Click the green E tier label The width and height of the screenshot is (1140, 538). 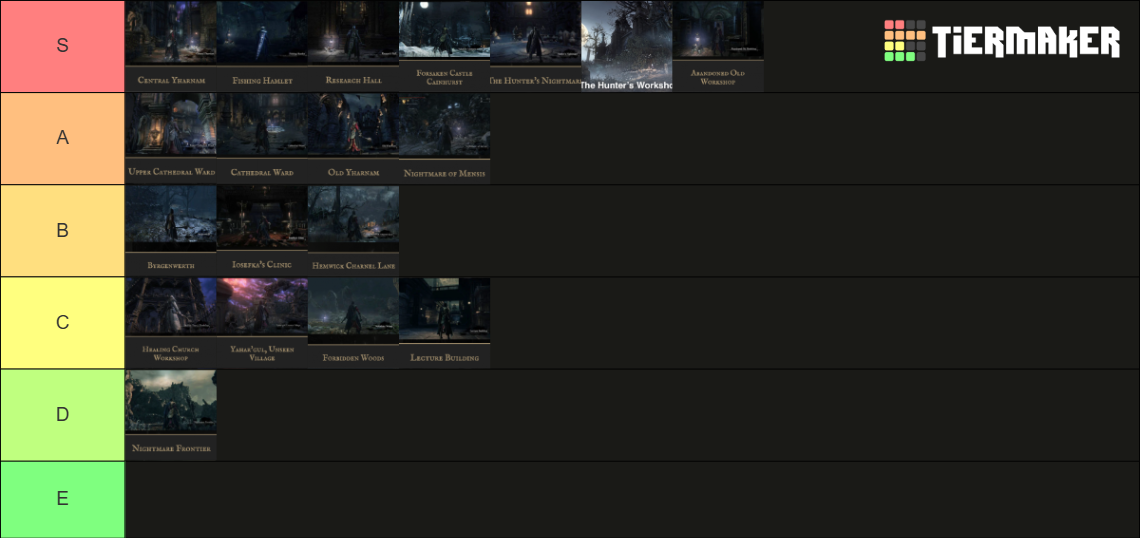pos(63,499)
